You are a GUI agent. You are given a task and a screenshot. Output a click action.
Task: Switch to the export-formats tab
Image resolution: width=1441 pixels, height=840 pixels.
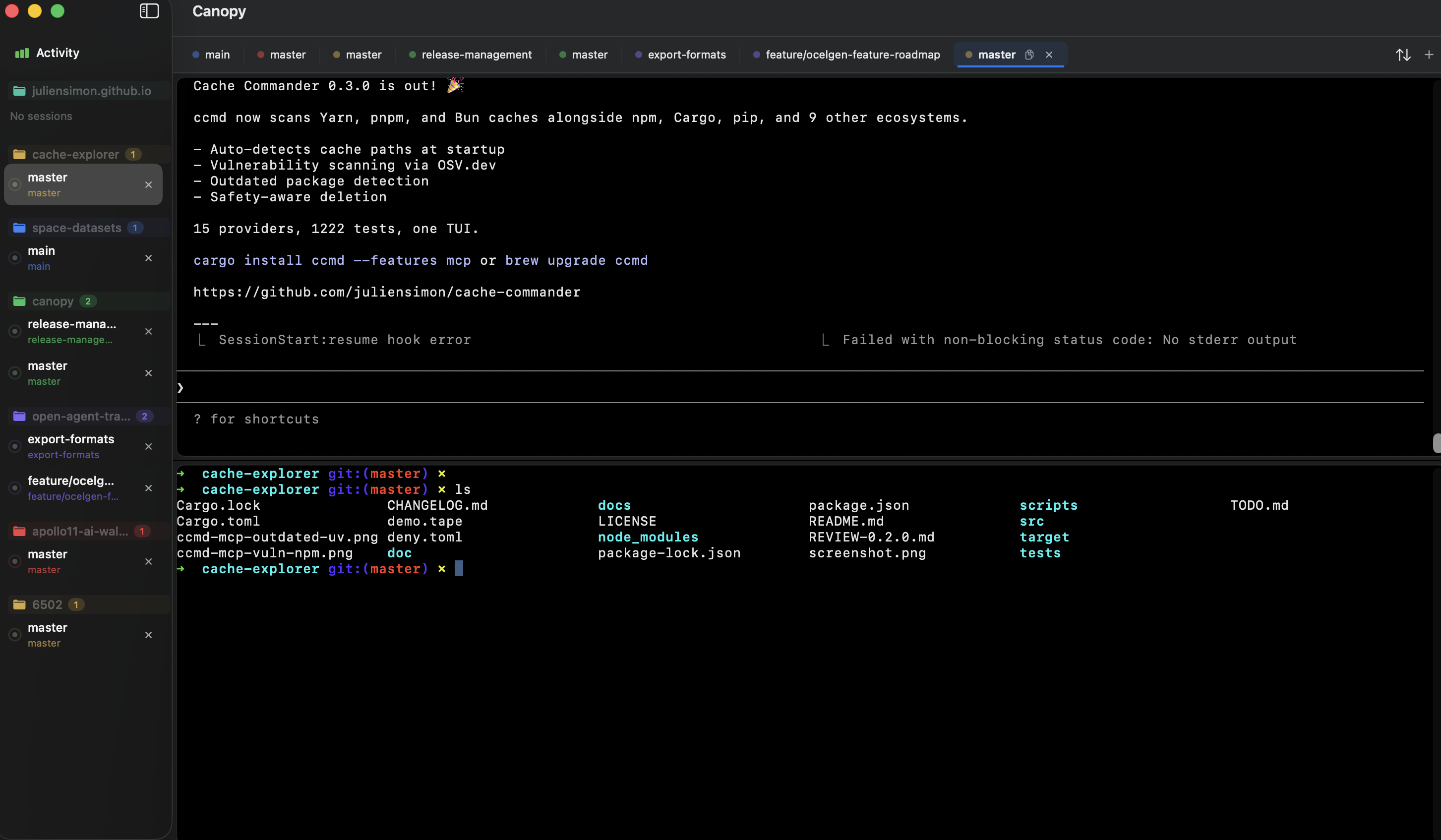(x=680, y=55)
